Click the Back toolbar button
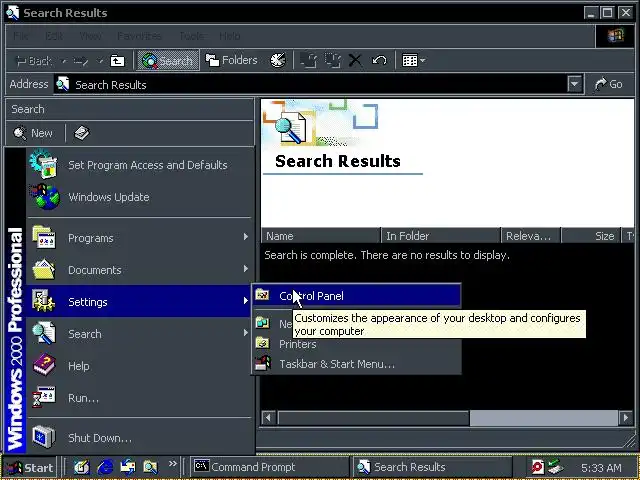 (x=34, y=61)
